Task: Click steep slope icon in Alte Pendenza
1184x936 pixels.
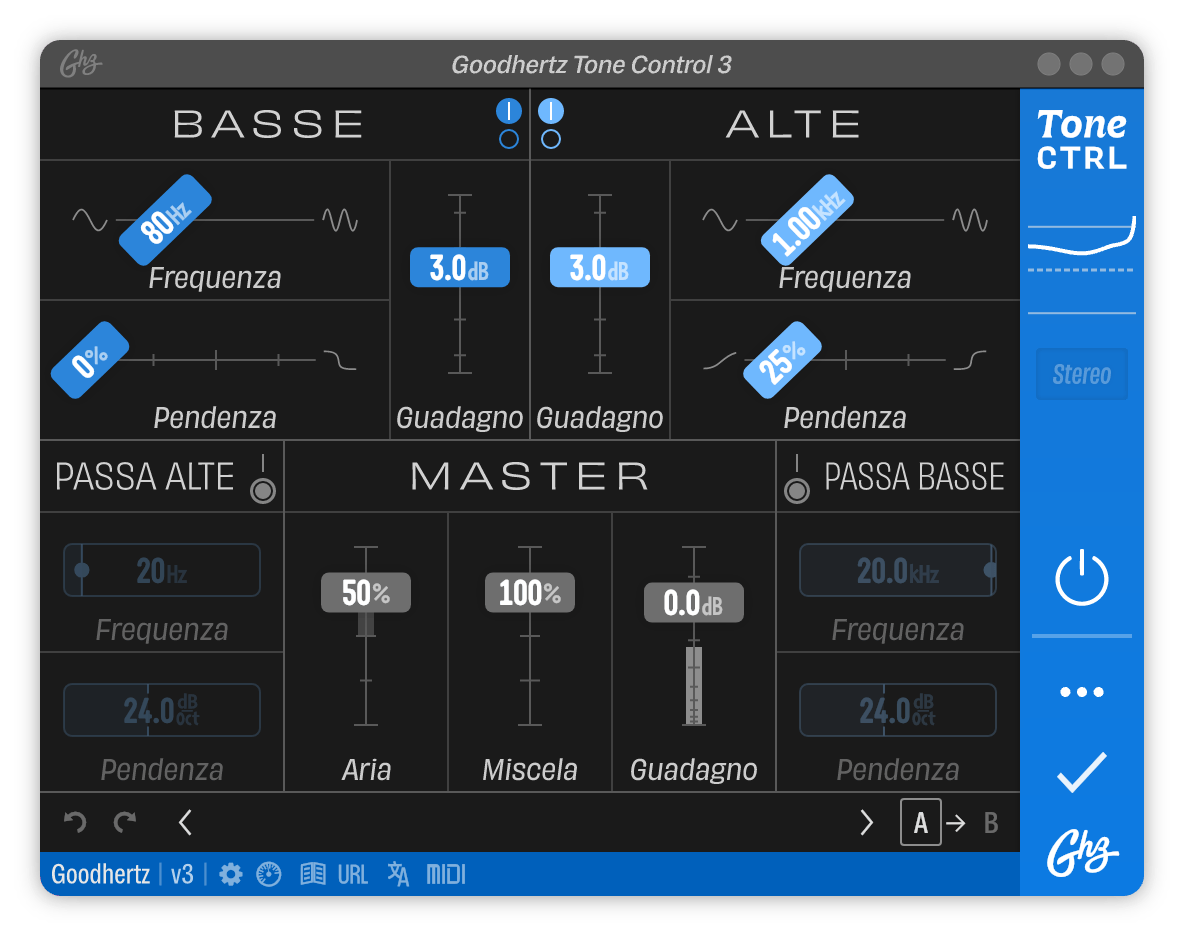Action: [970, 360]
